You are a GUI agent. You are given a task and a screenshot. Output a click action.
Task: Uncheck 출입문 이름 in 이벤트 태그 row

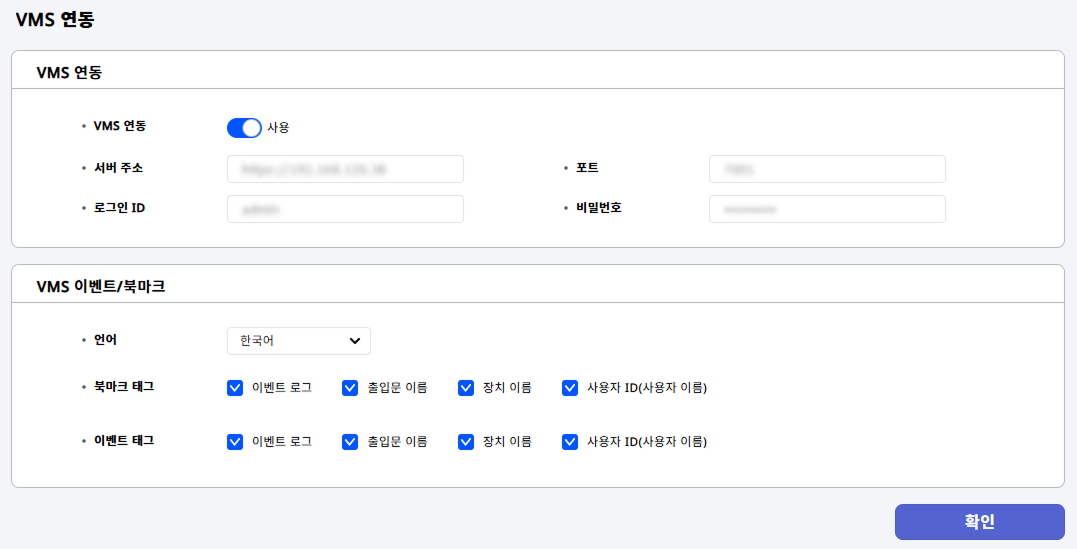pyautogui.click(x=350, y=441)
